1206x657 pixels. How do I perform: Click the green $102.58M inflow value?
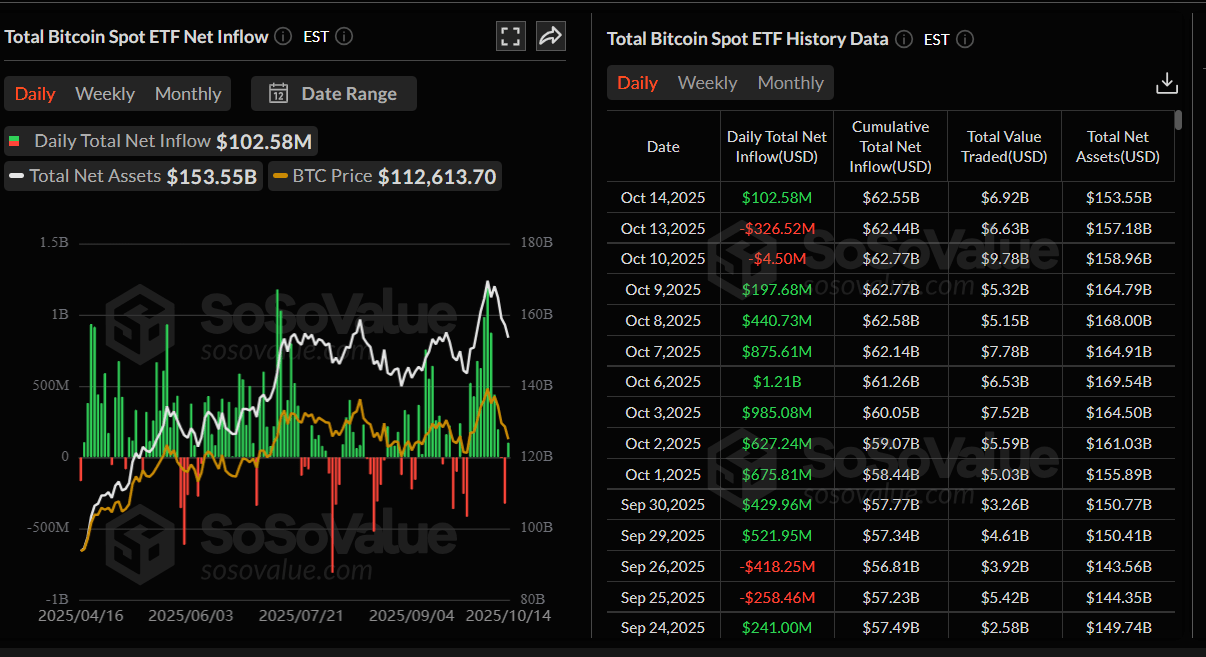(x=777, y=197)
